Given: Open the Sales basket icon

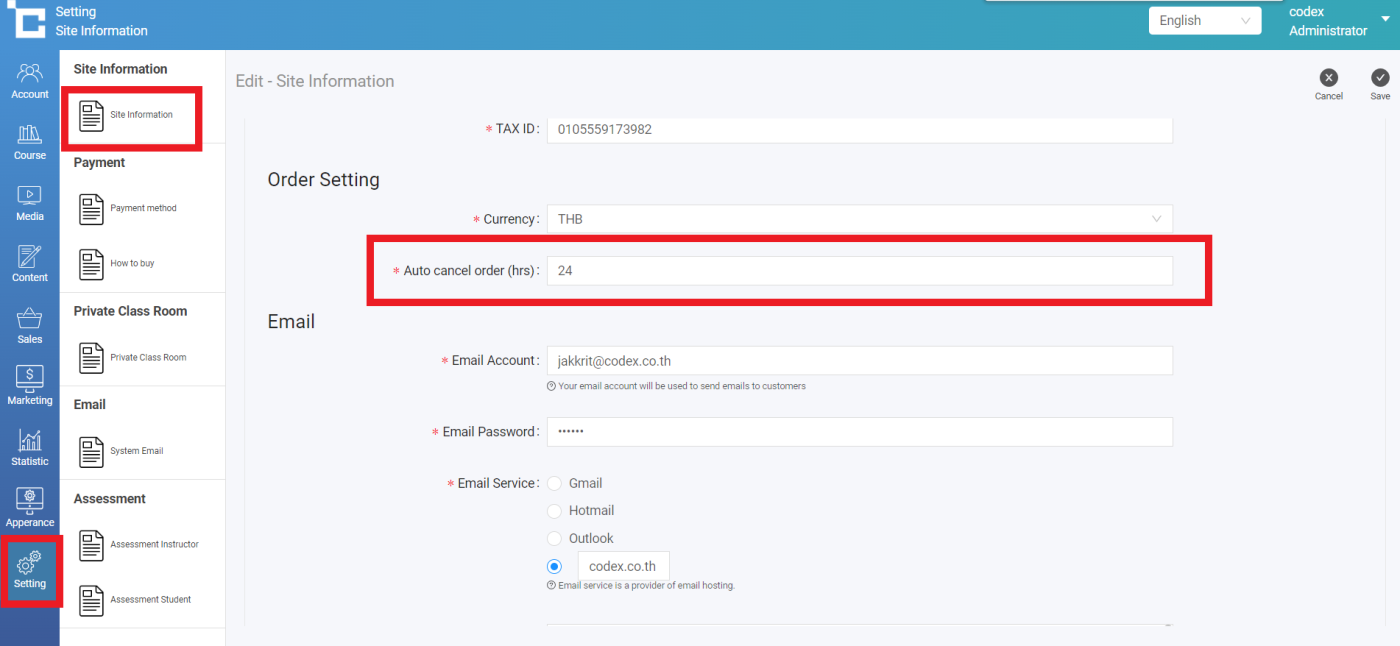Looking at the screenshot, I should [x=30, y=325].
